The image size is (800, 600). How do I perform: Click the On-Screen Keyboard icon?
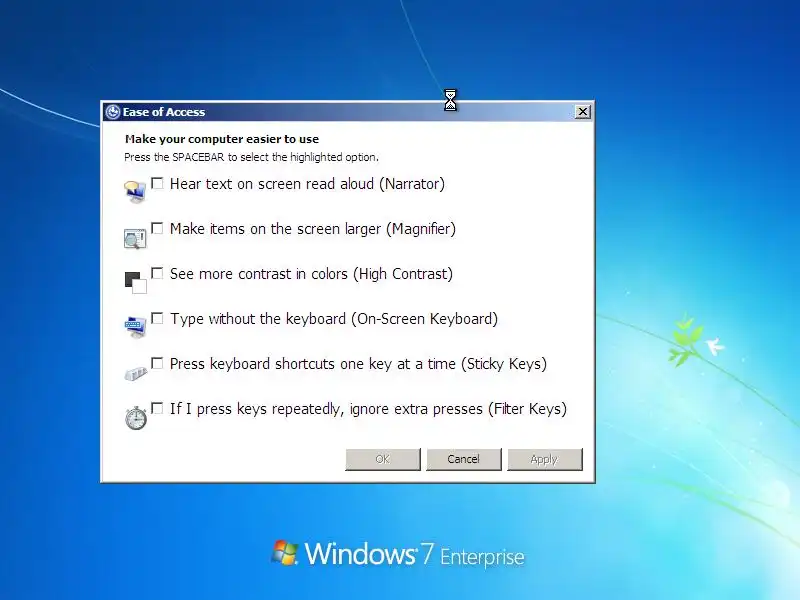[x=135, y=327]
